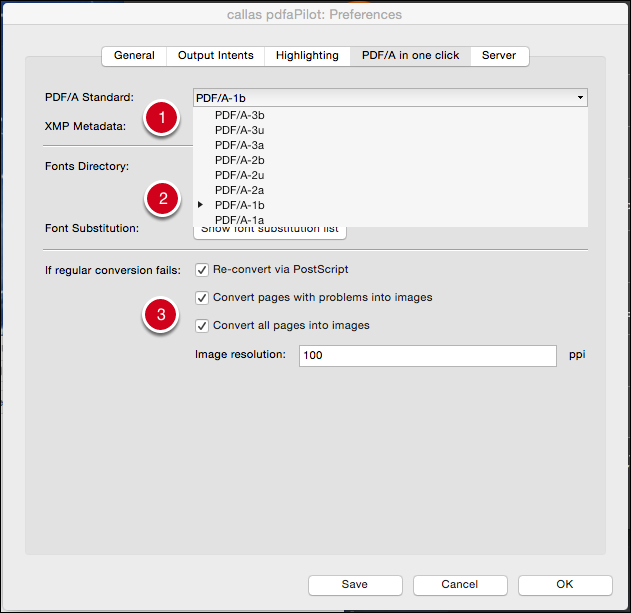Click the Image resolution input field
The image size is (631, 613).
click(428, 355)
